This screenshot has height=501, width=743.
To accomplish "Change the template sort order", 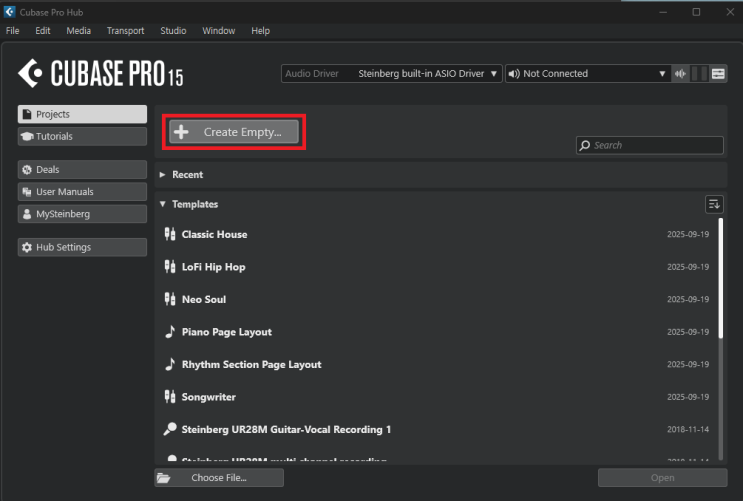I will (714, 204).
